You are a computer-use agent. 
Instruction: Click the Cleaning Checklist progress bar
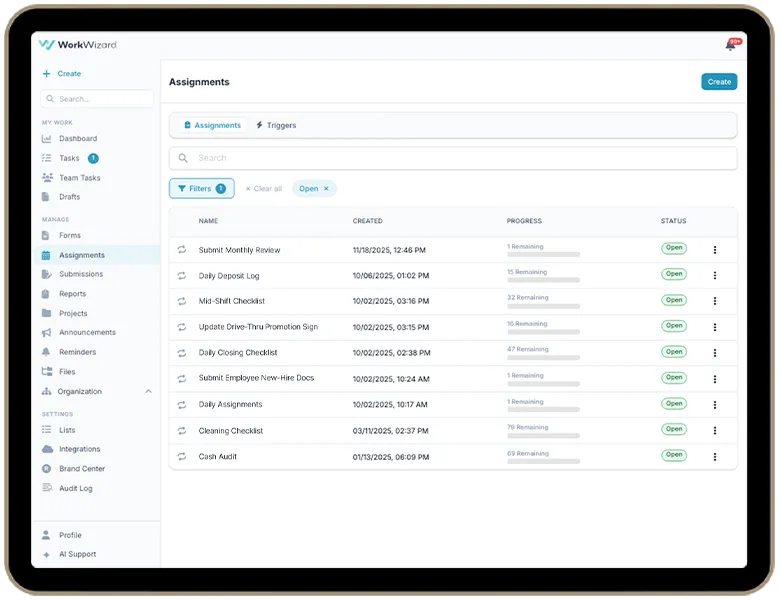click(543, 436)
